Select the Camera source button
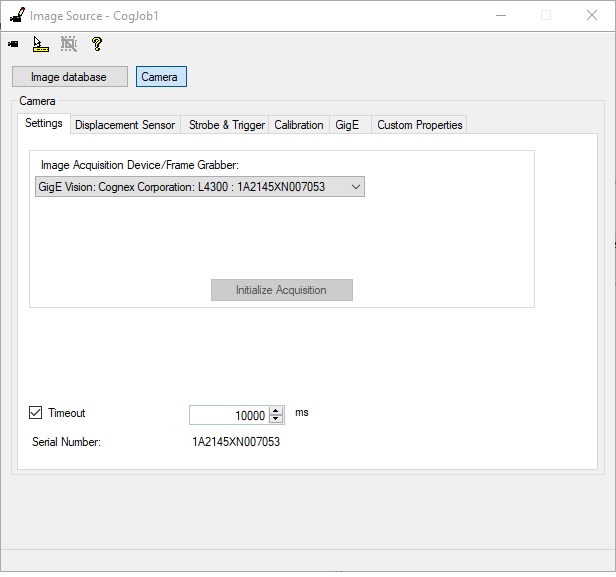The image size is (616, 577). (x=161, y=77)
